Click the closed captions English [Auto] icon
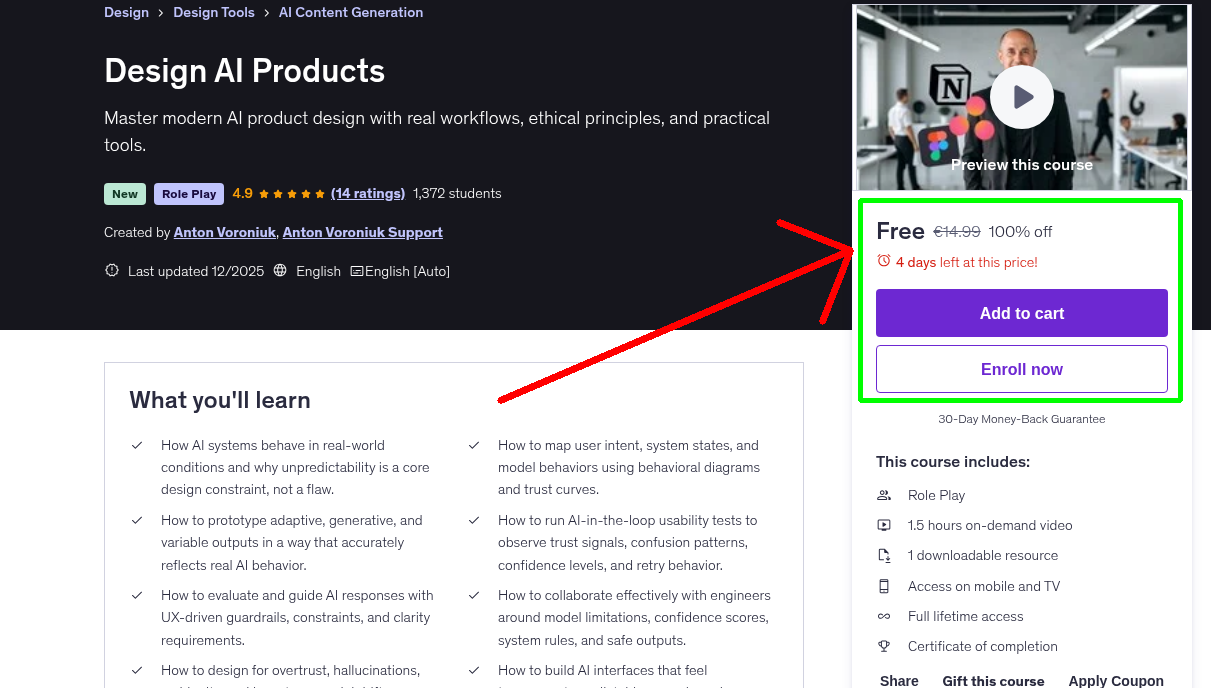 [355, 271]
